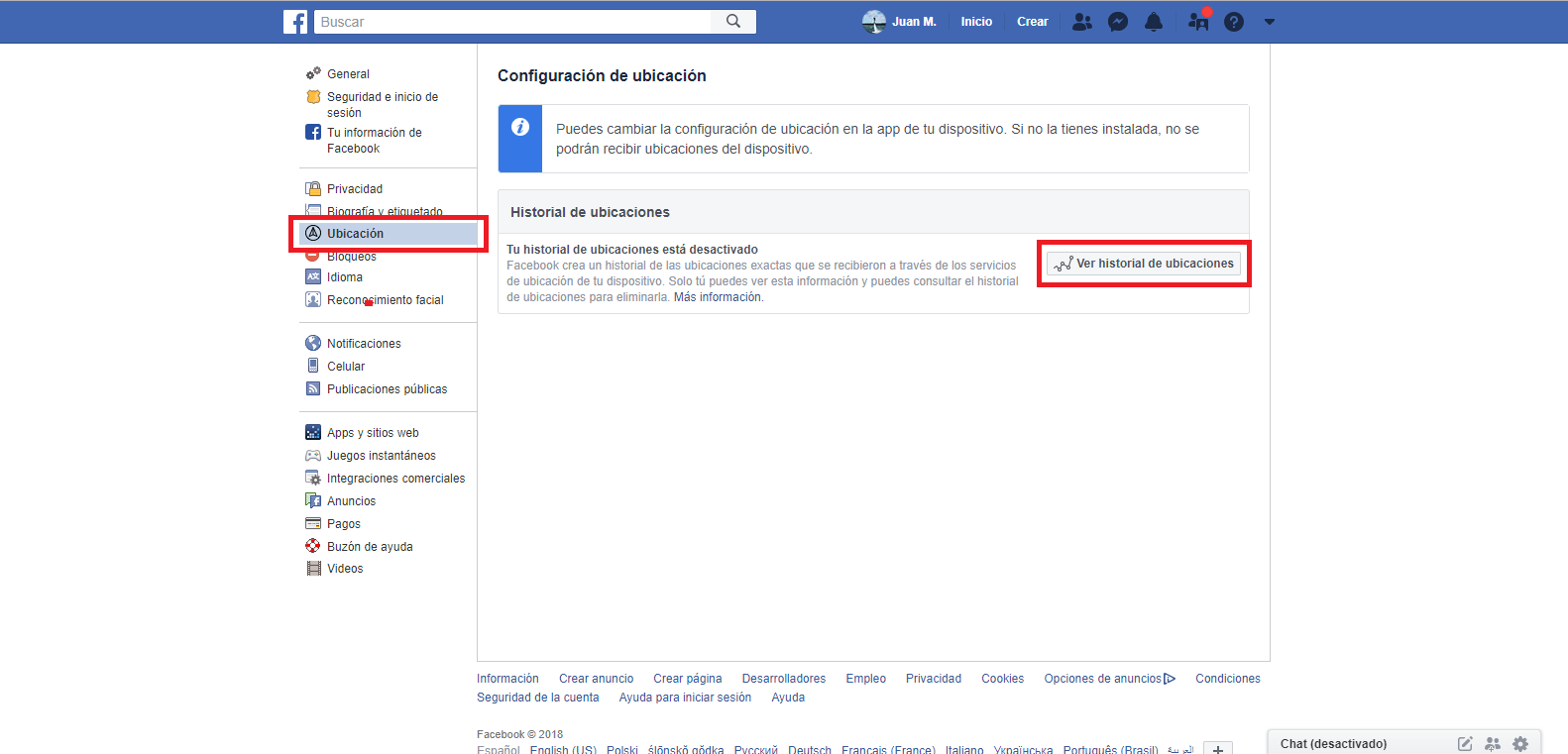Open Integraciones comerciales settings
This screenshot has width=1568, height=754.
(x=396, y=479)
